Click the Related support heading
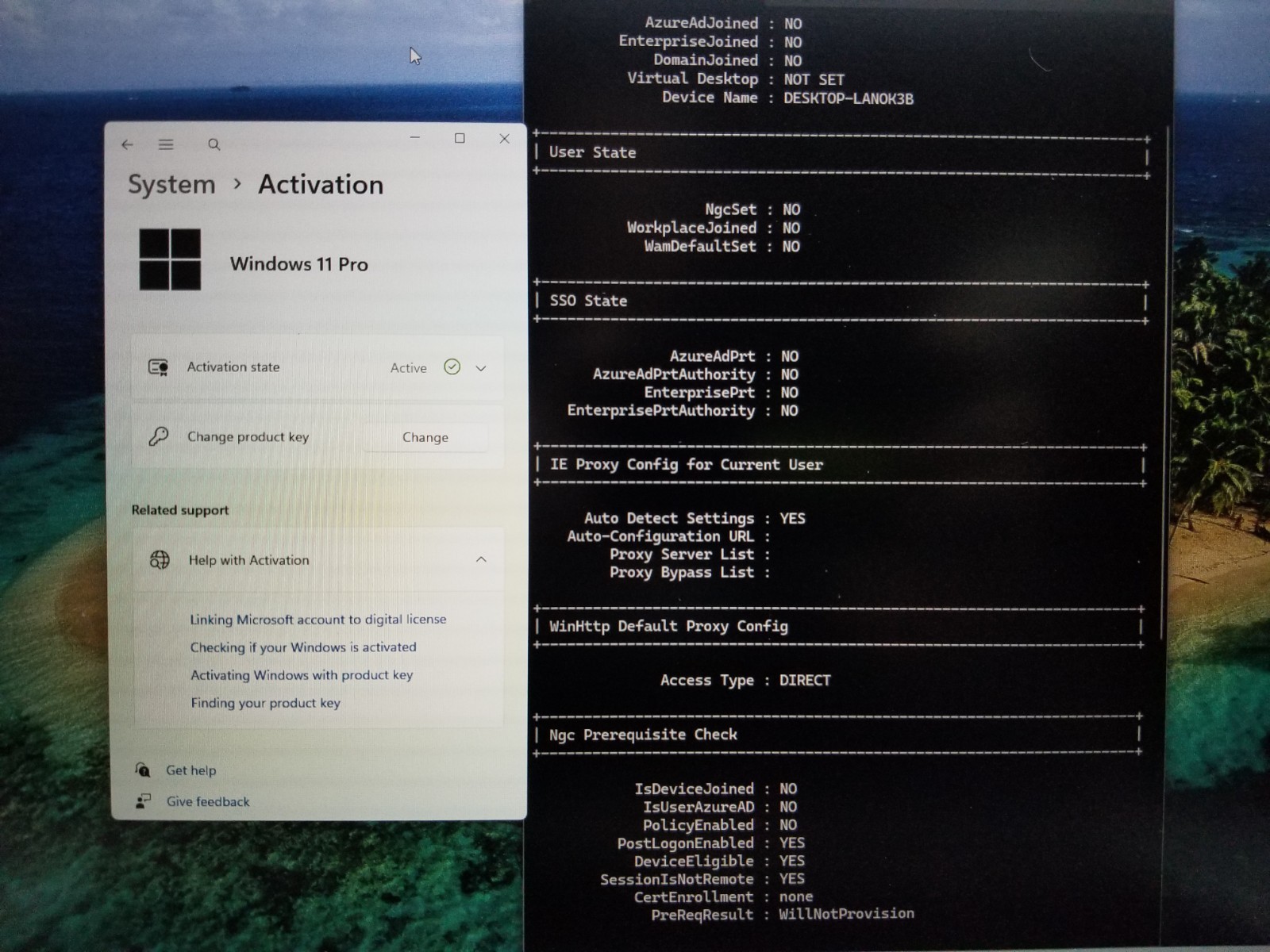The width and height of the screenshot is (1270, 952). pyautogui.click(x=180, y=510)
